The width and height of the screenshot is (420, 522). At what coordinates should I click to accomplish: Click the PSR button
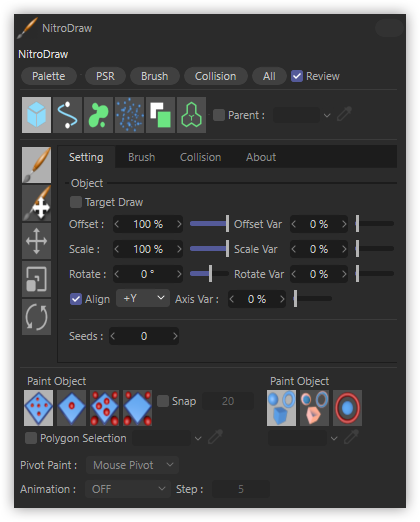[x=105, y=76]
